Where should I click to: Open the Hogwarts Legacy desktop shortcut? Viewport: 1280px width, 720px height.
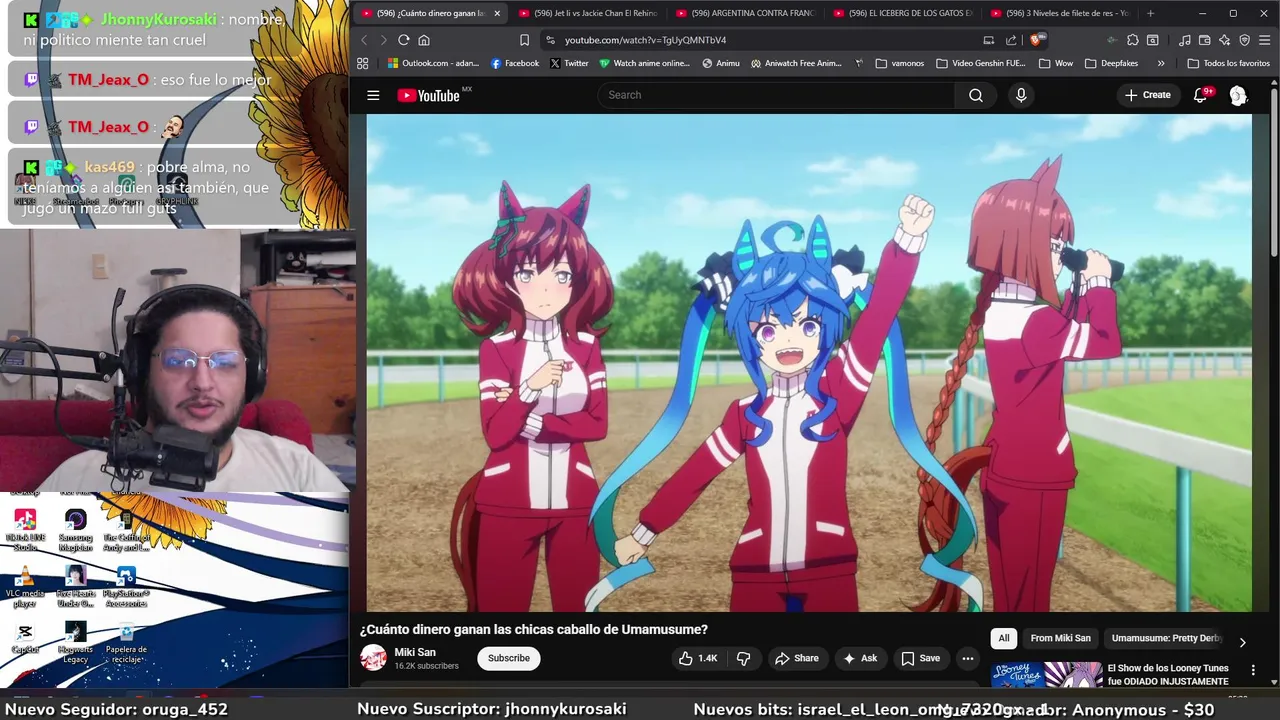[76, 641]
